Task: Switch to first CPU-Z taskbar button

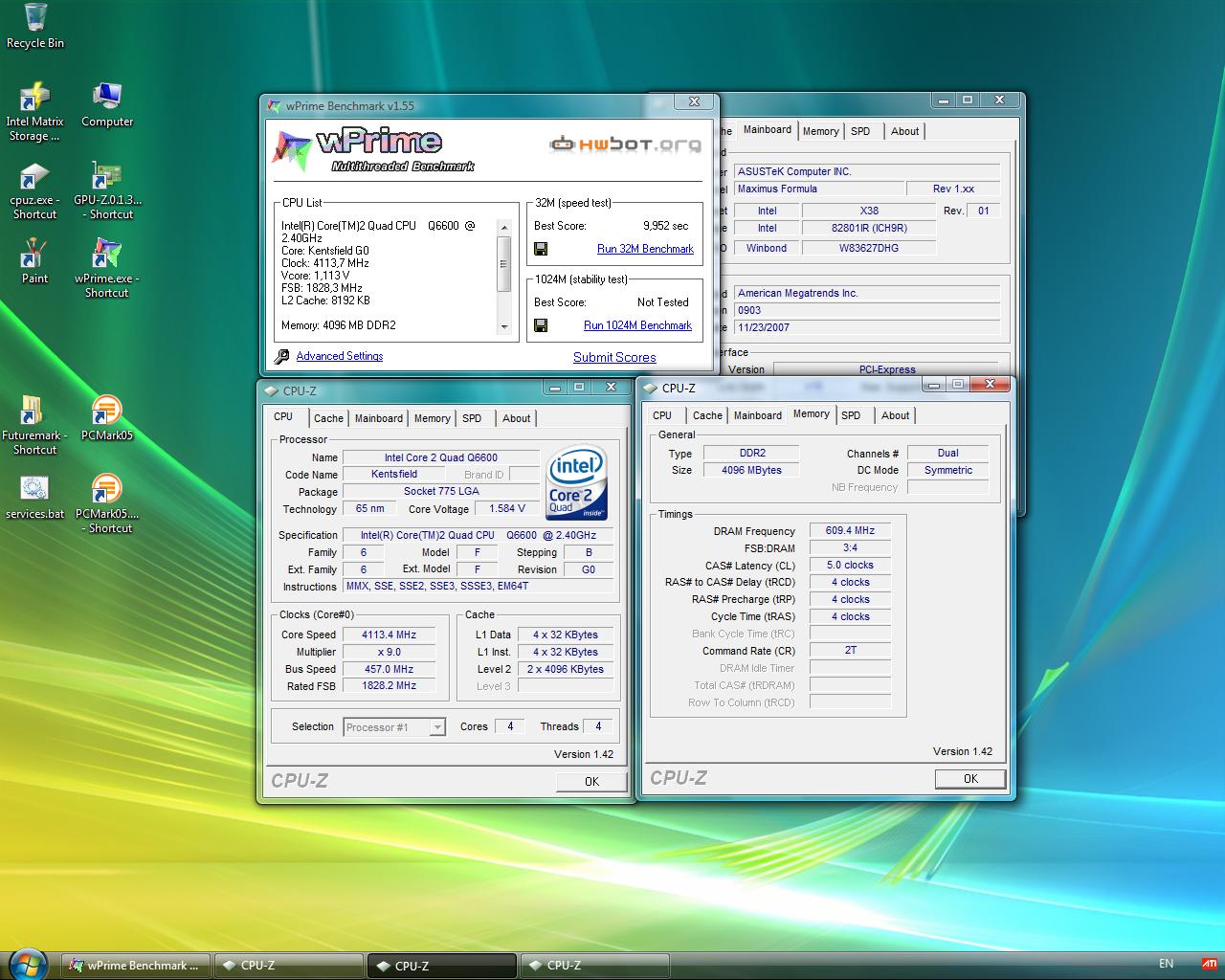Action: (x=288, y=966)
